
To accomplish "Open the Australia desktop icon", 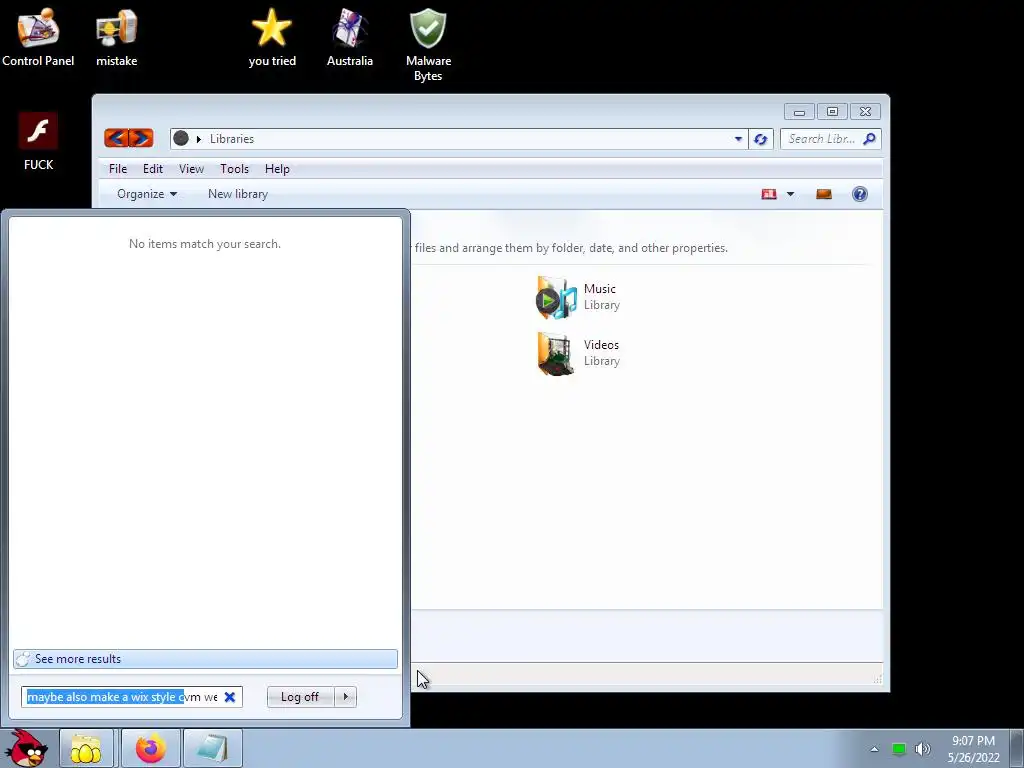I will [349, 38].
